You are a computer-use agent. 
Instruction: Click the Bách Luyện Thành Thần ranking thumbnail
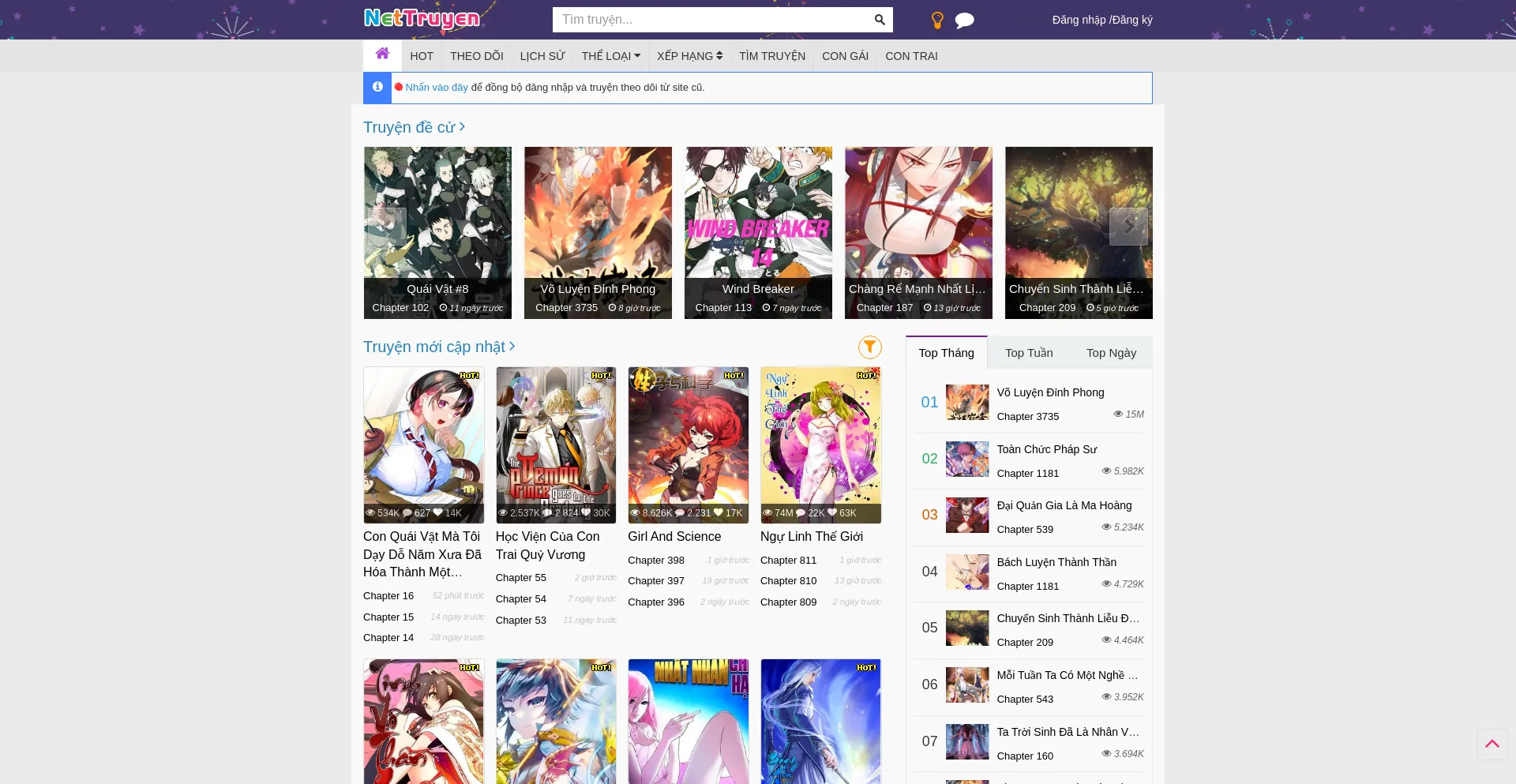click(x=967, y=572)
